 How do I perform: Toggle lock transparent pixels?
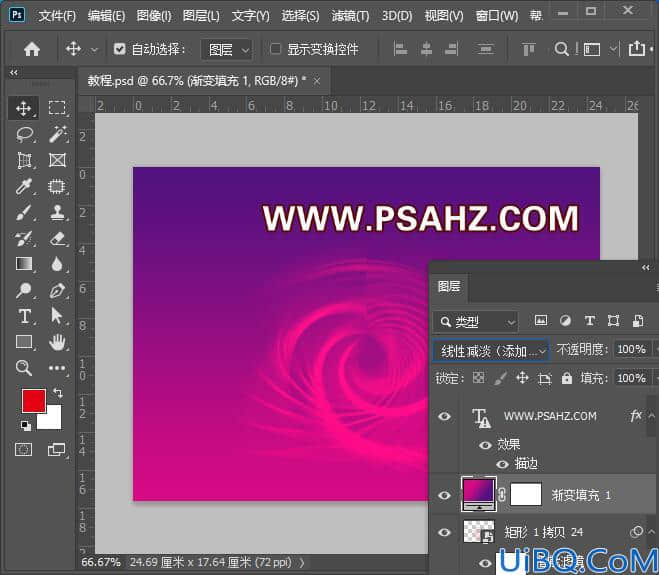coord(478,378)
